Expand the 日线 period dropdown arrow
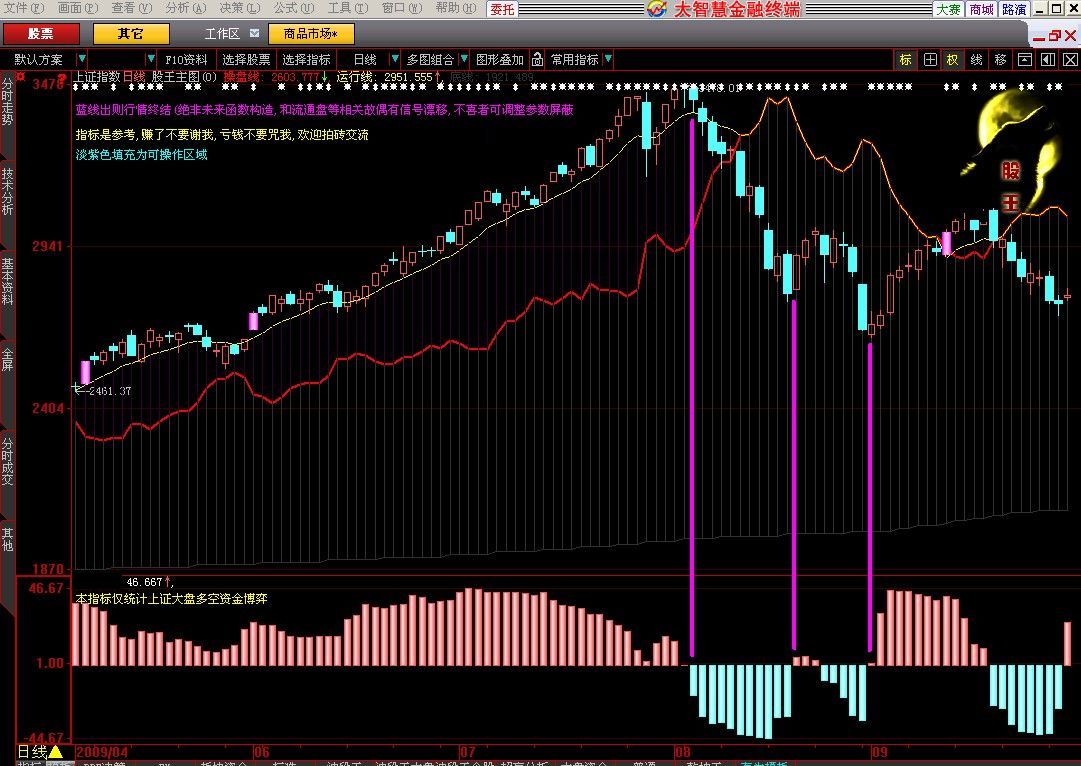 [395, 59]
